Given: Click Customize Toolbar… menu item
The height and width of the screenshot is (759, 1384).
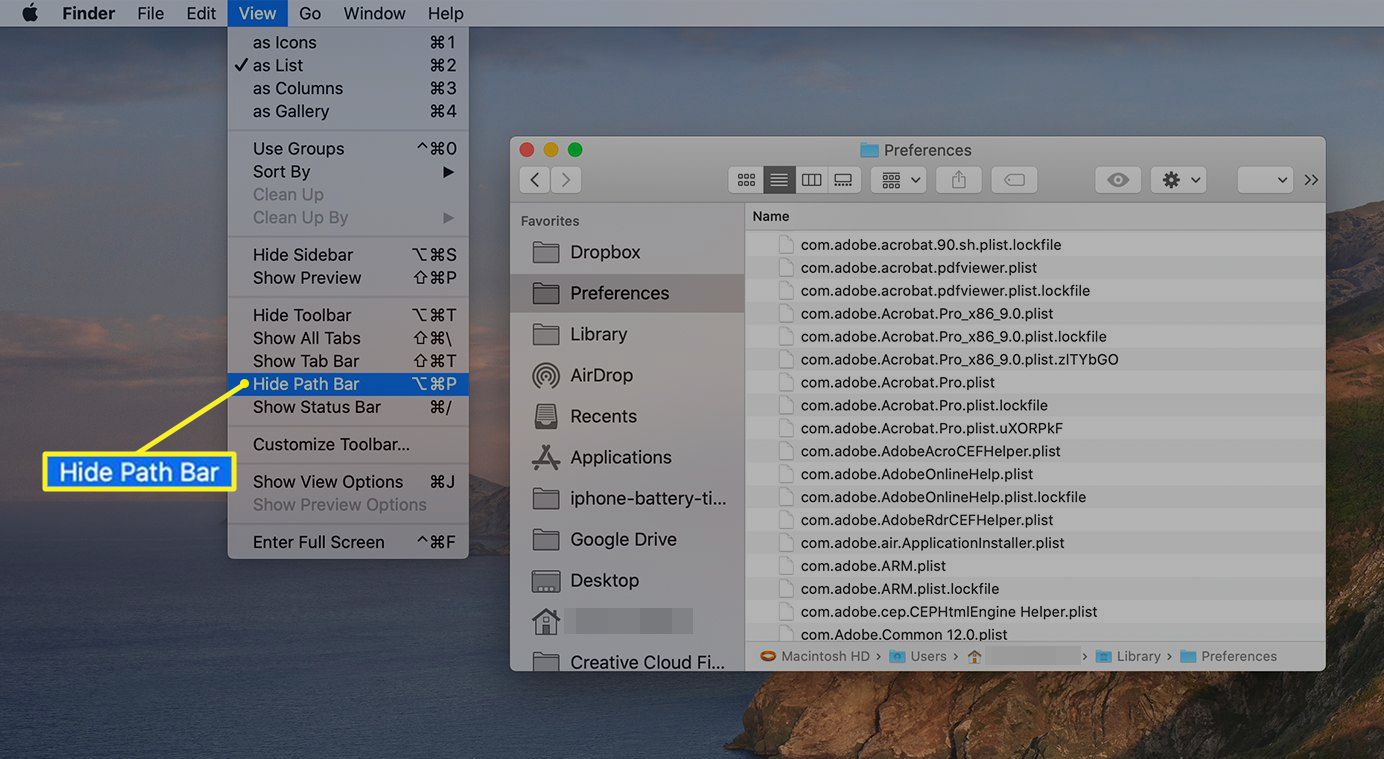Looking at the screenshot, I should click(331, 444).
